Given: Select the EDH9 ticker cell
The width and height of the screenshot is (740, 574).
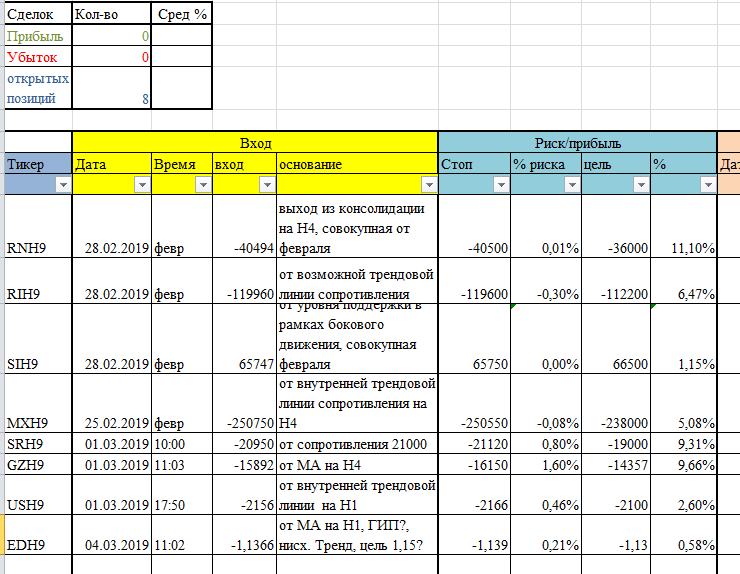Looking at the screenshot, I should pyautogui.click(x=38, y=545).
